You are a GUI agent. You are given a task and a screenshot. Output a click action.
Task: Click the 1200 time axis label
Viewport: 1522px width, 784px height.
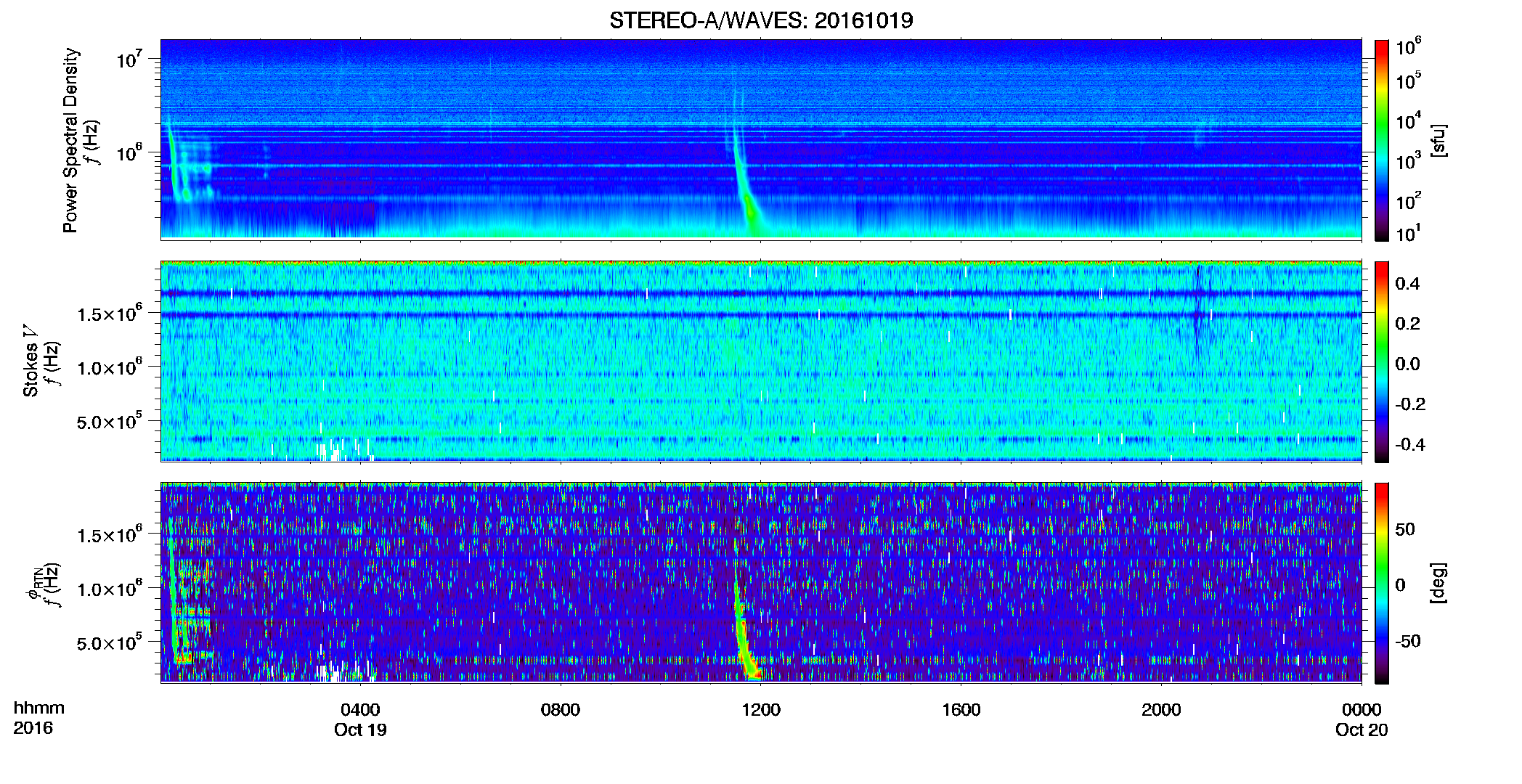[x=761, y=709]
